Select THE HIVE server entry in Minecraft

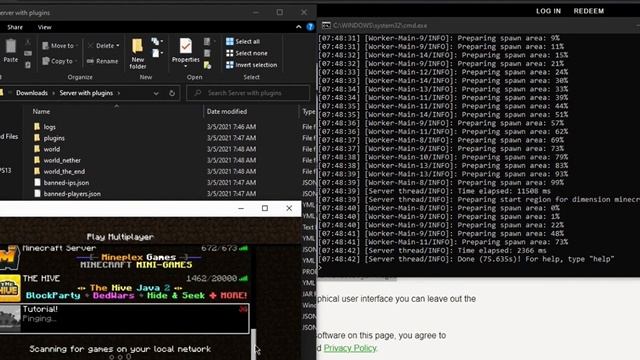tap(124, 288)
